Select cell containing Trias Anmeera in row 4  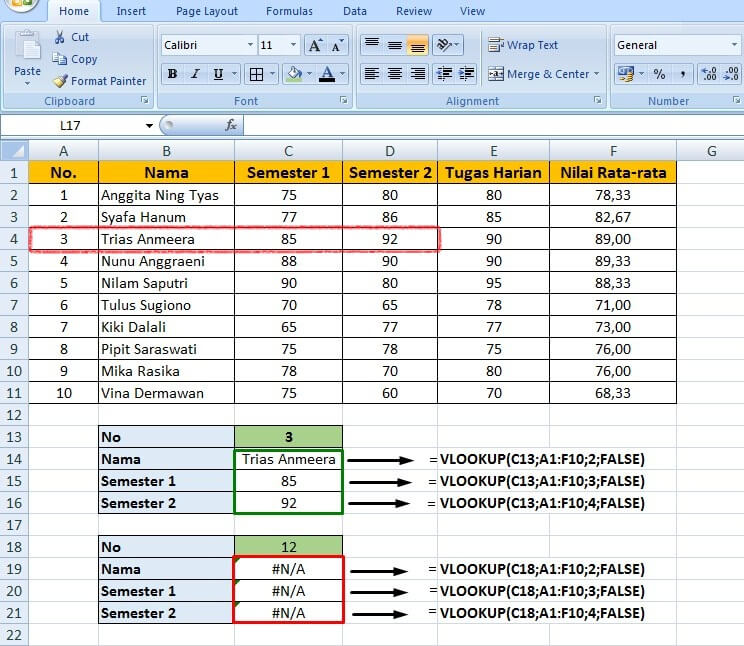(x=166, y=239)
